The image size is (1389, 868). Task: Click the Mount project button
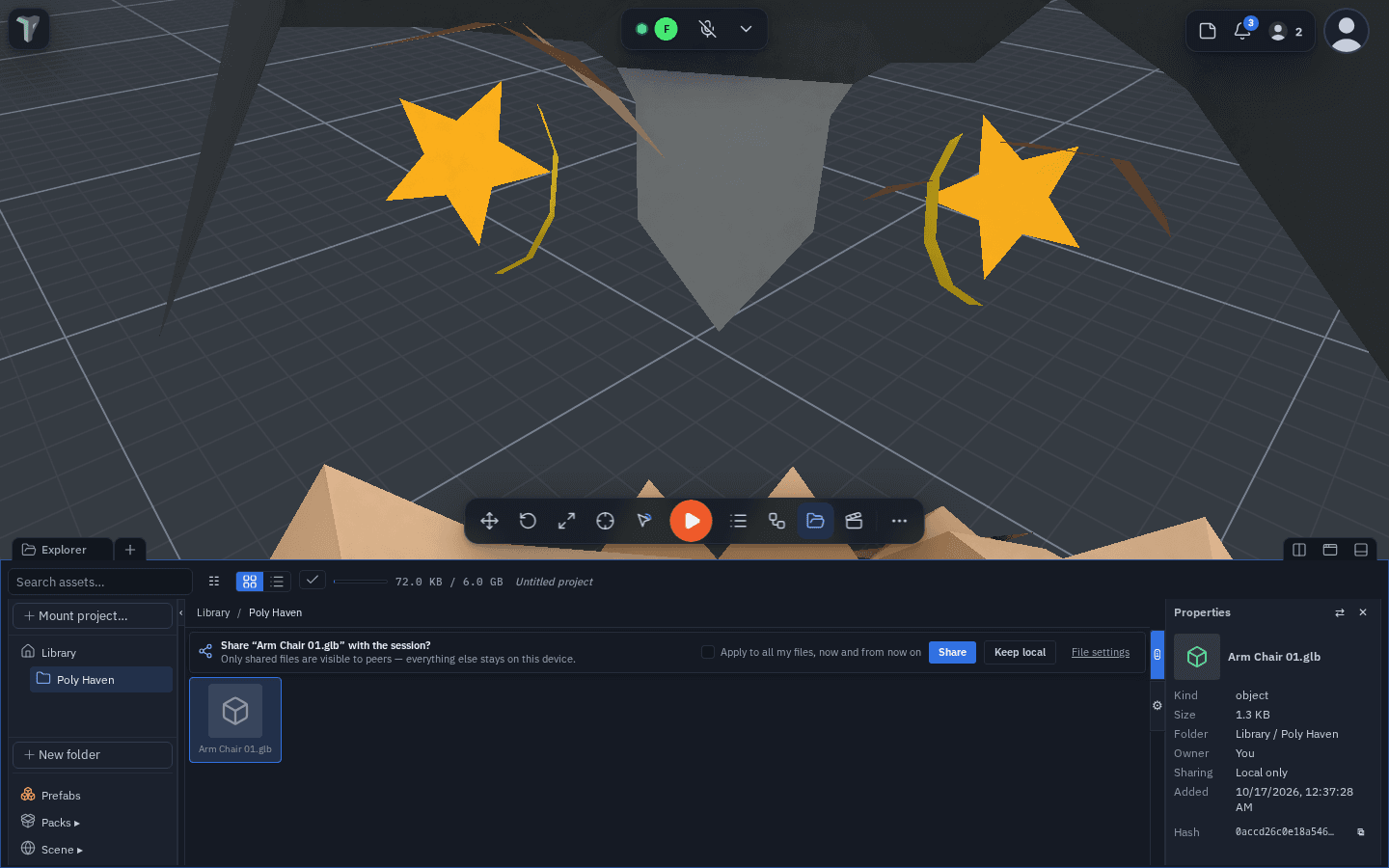tap(93, 615)
